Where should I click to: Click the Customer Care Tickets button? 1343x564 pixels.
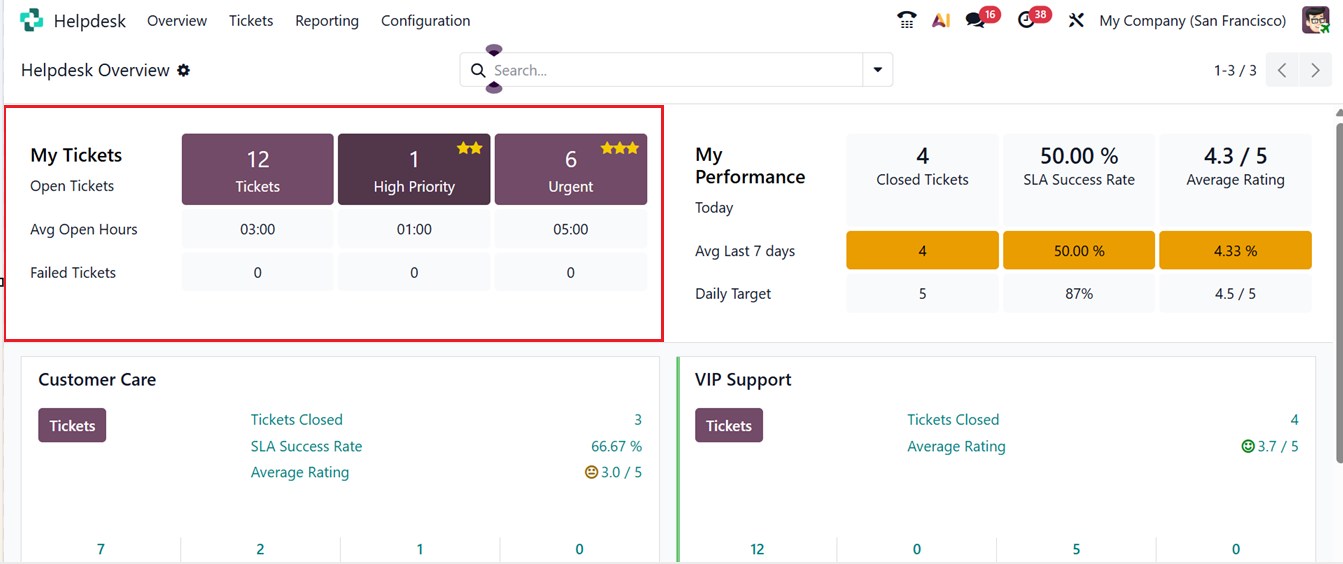pyautogui.click(x=72, y=425)
